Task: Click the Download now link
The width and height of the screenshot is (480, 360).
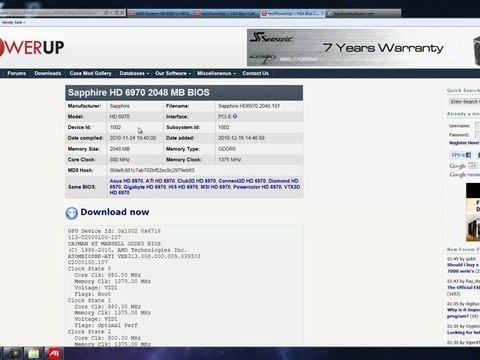Action: pyautogui.click(x=115, y=212)
